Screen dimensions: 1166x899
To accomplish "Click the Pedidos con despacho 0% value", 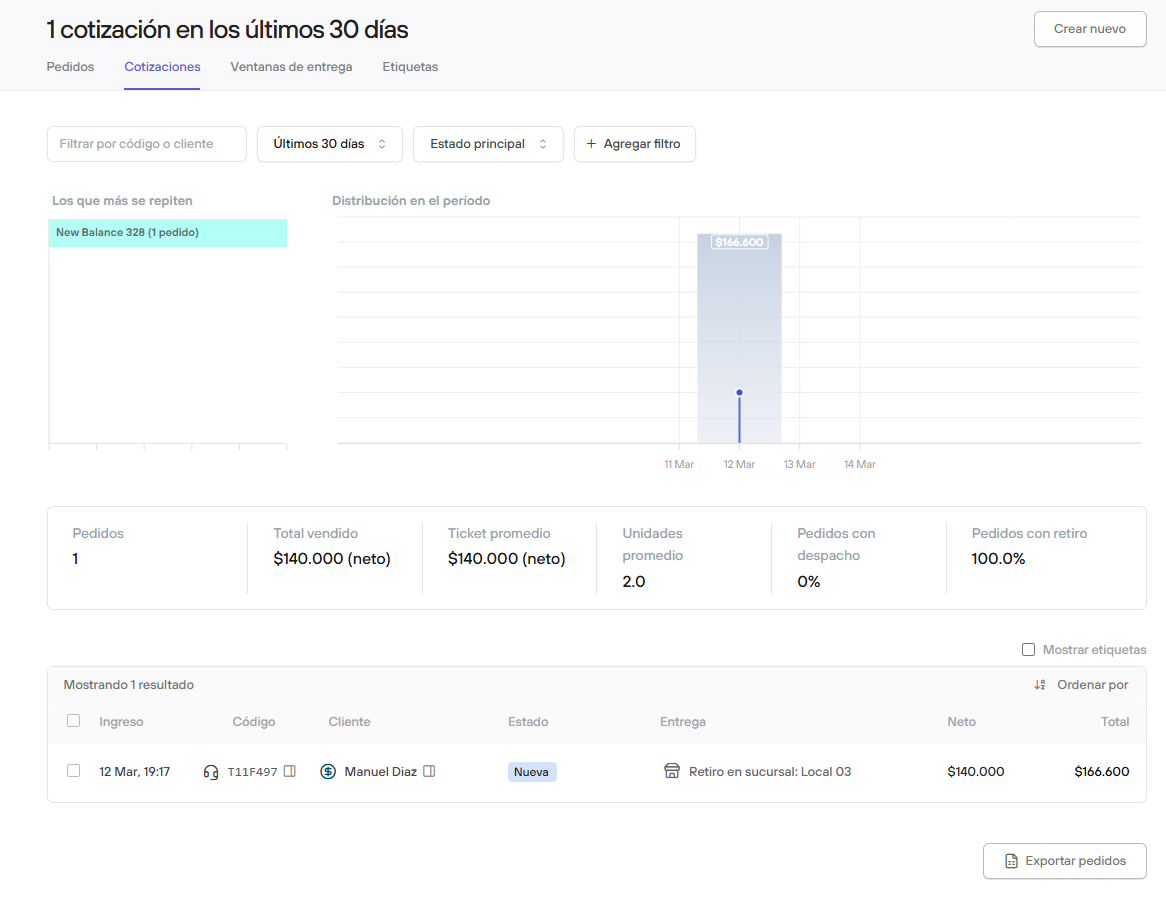I will (x=808, y=581).
